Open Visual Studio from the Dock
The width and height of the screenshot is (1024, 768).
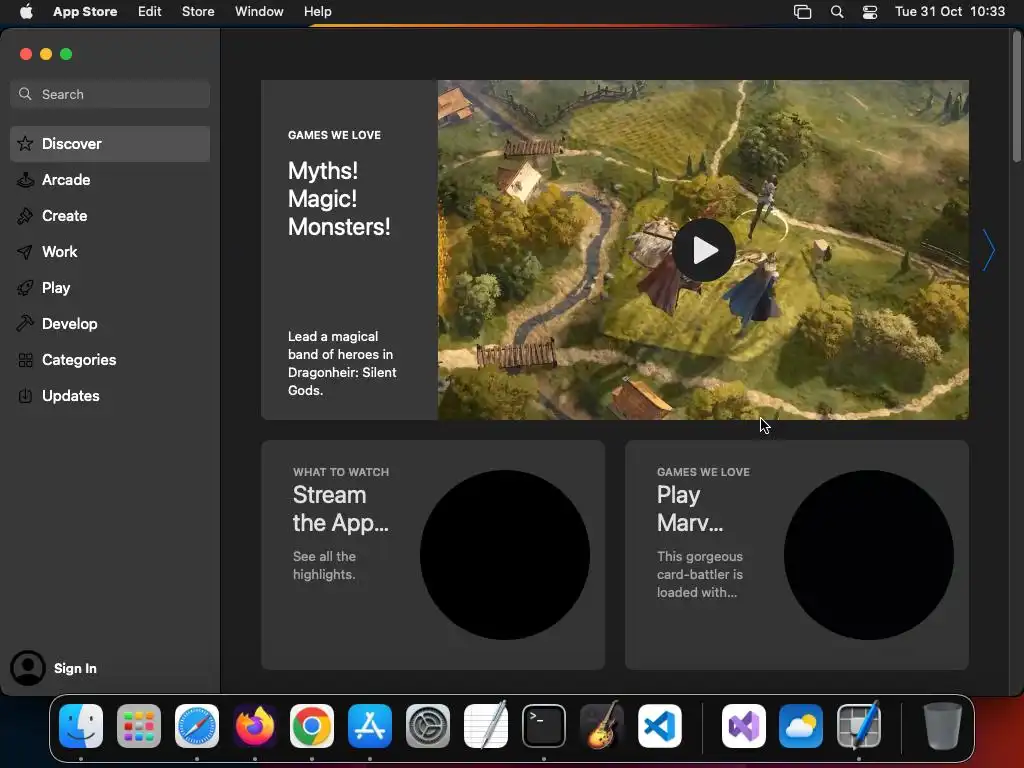744,726
